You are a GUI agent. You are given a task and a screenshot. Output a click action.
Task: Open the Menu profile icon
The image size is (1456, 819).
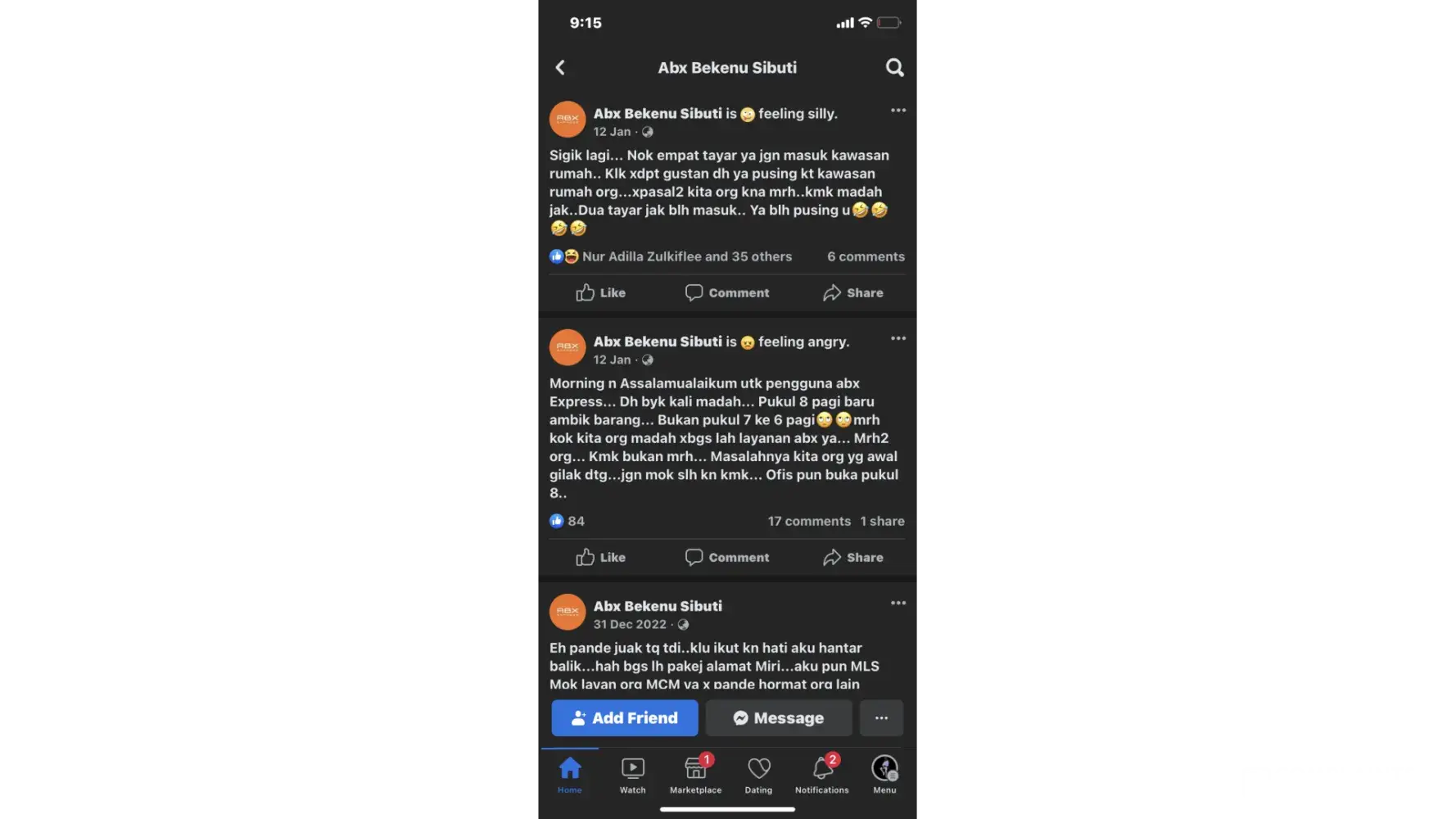click(x=884, y=775)
